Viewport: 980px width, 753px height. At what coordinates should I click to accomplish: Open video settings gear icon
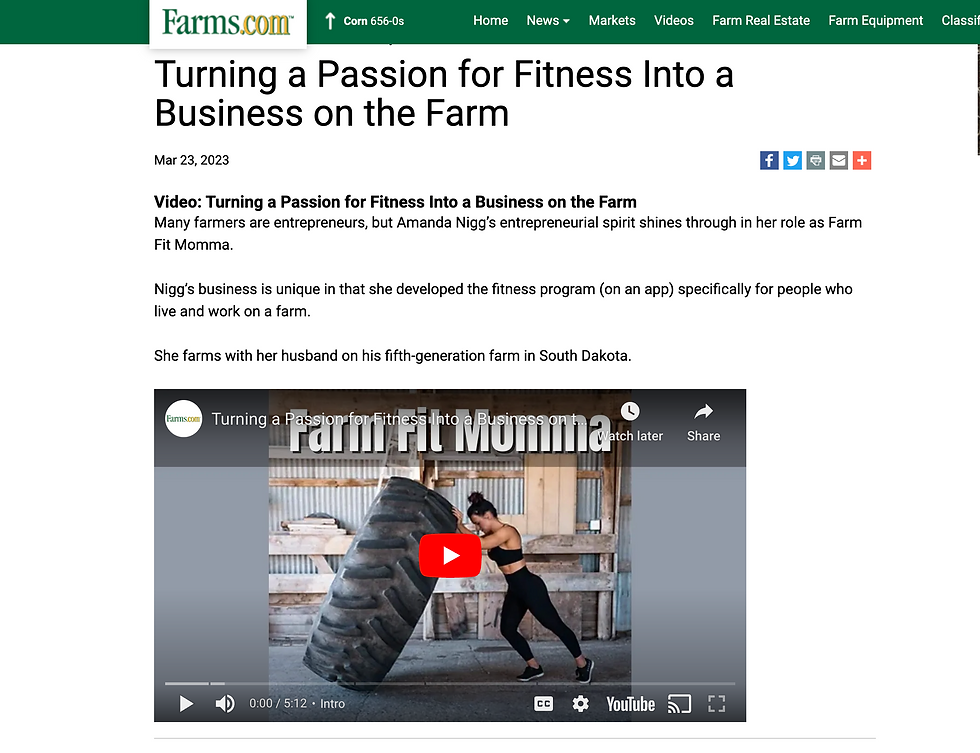[580, 704]
